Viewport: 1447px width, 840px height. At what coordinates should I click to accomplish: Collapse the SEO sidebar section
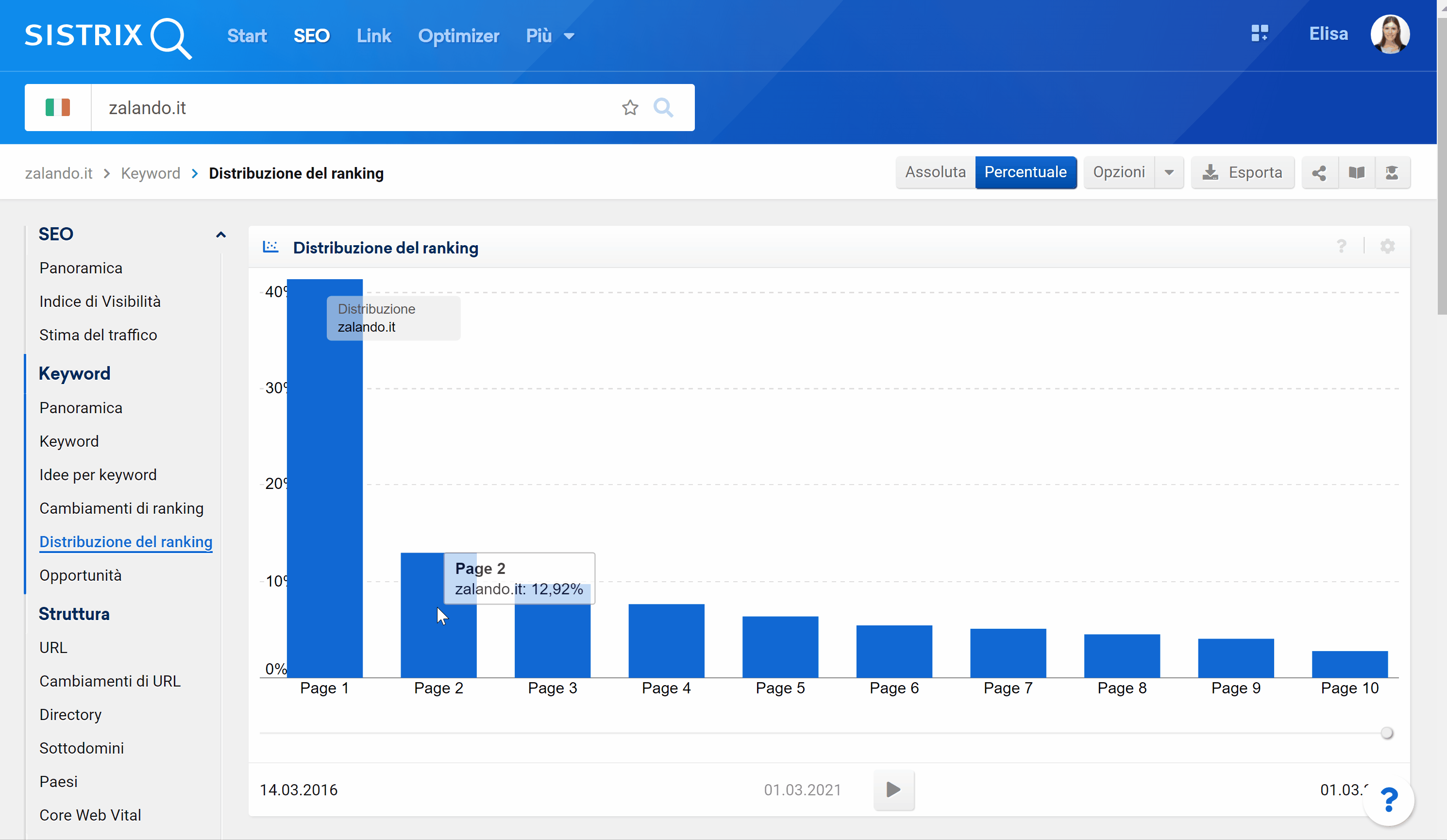(220, 234)
